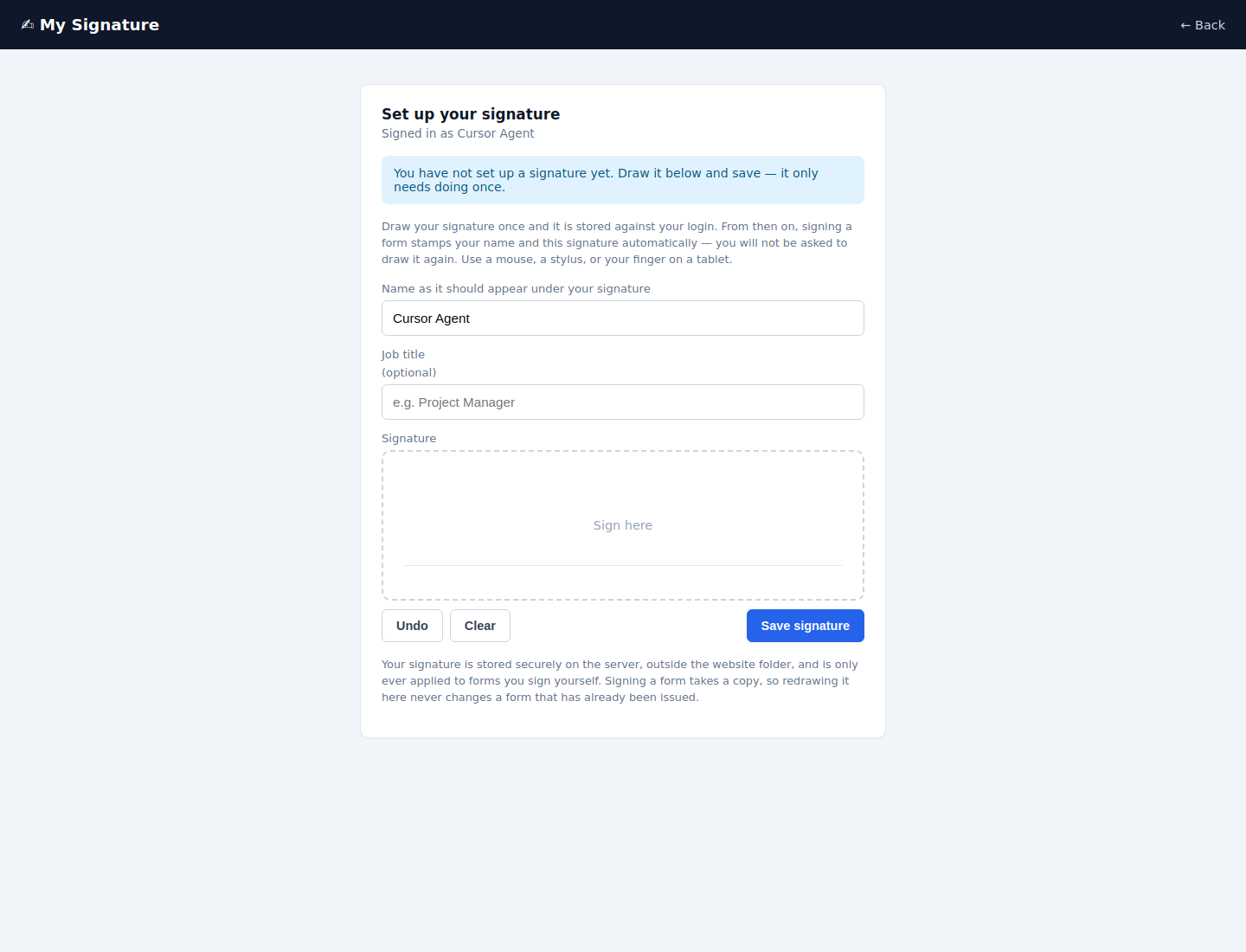Click the Set up your signature heading
Viewport: 1246px width, 952px height.
pos(471,114)
